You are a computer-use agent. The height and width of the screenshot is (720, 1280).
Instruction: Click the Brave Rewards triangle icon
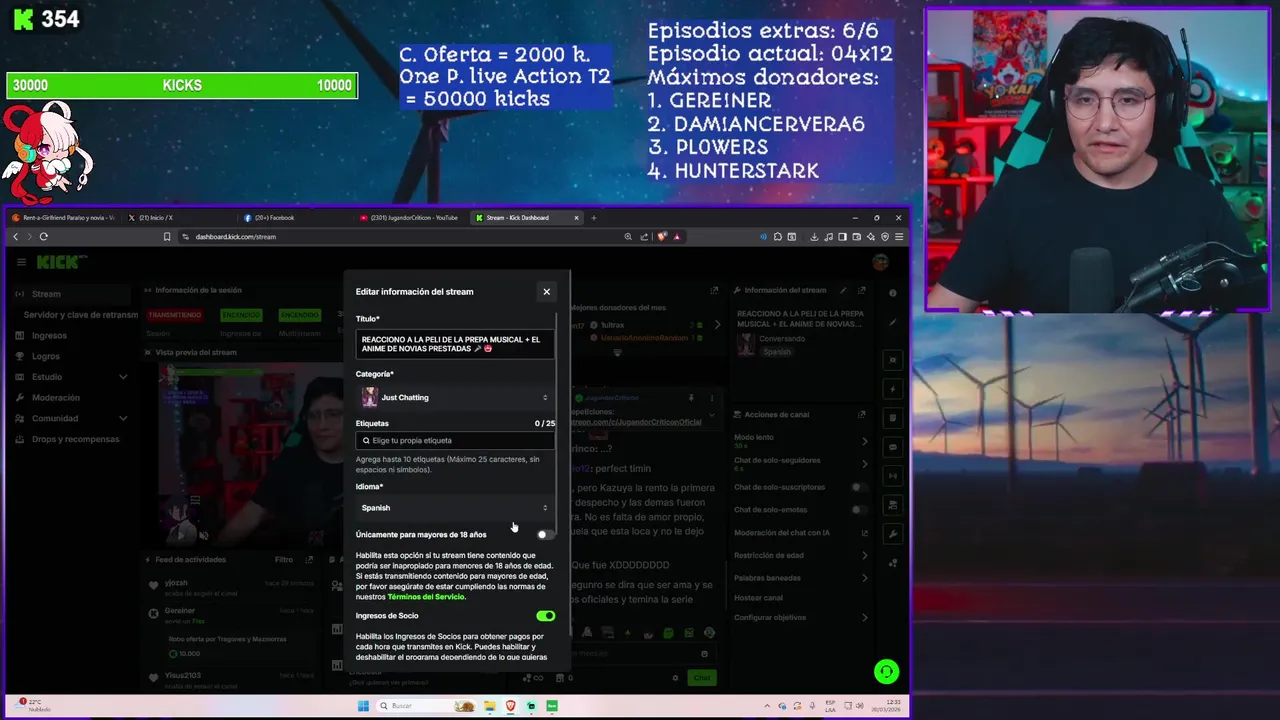click(x=677, y=237)
